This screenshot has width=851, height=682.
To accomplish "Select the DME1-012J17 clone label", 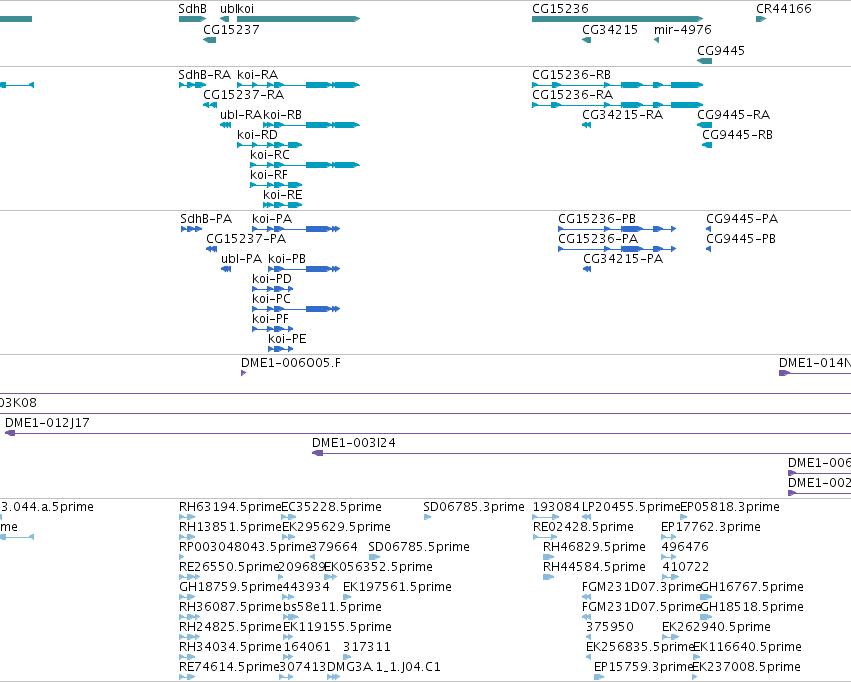I will tap(47, 423).
